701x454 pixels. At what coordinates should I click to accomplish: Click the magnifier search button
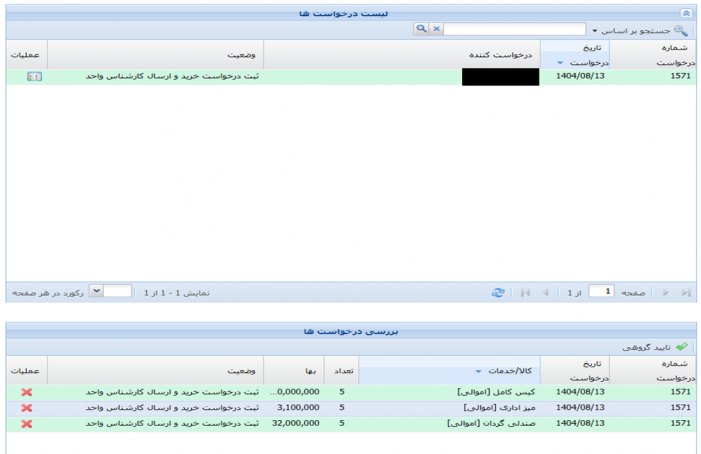coord(421,30)
